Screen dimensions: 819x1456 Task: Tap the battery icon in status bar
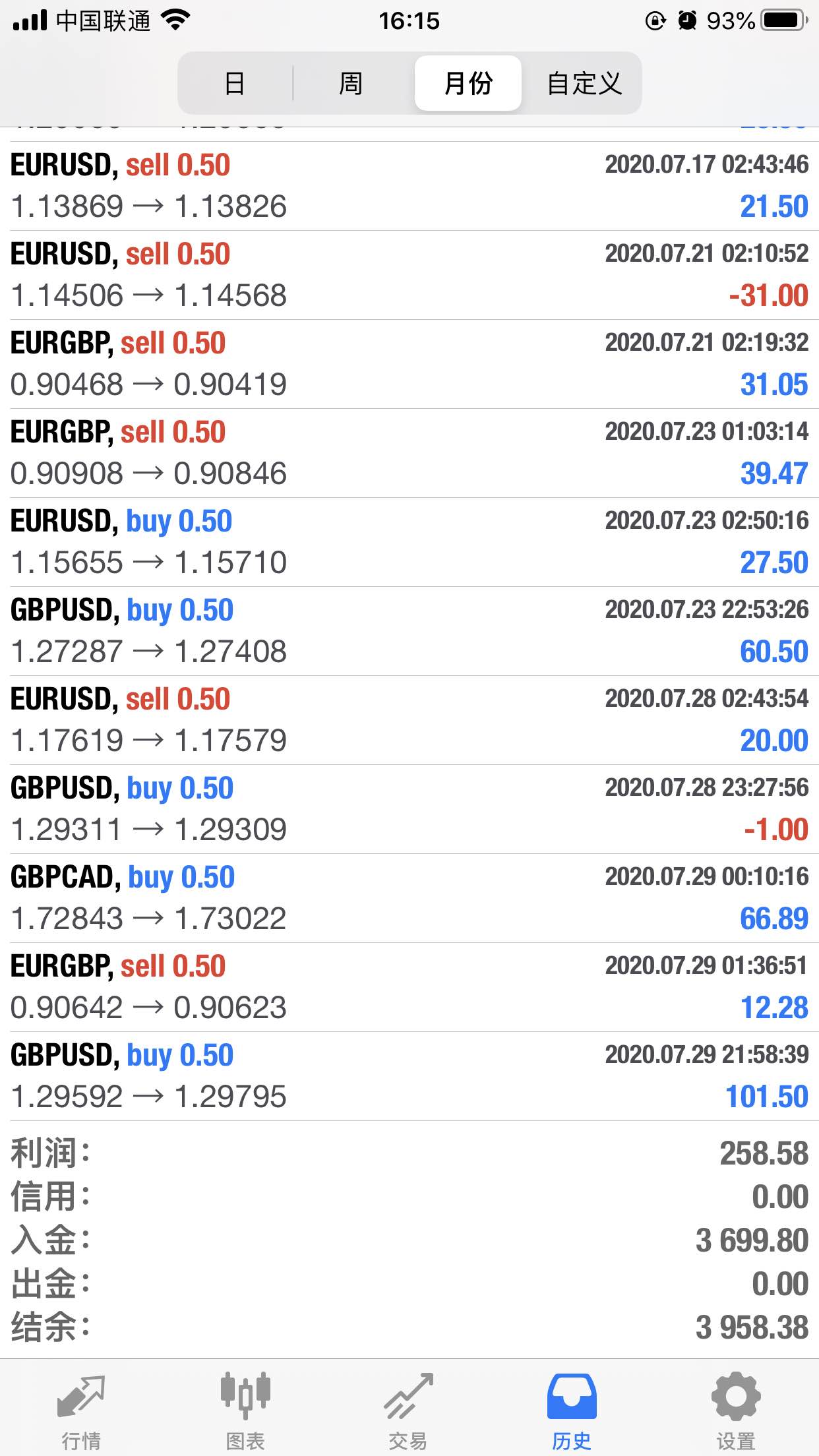[784, 20]
